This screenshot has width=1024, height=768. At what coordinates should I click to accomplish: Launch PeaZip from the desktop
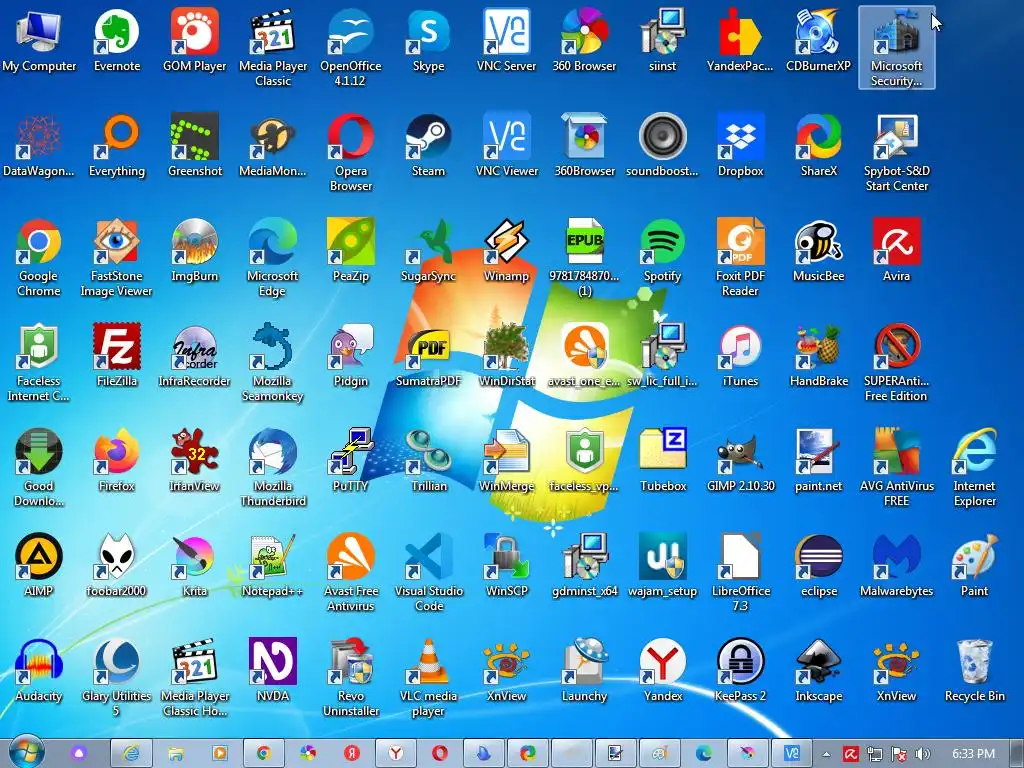click(351, 251)
